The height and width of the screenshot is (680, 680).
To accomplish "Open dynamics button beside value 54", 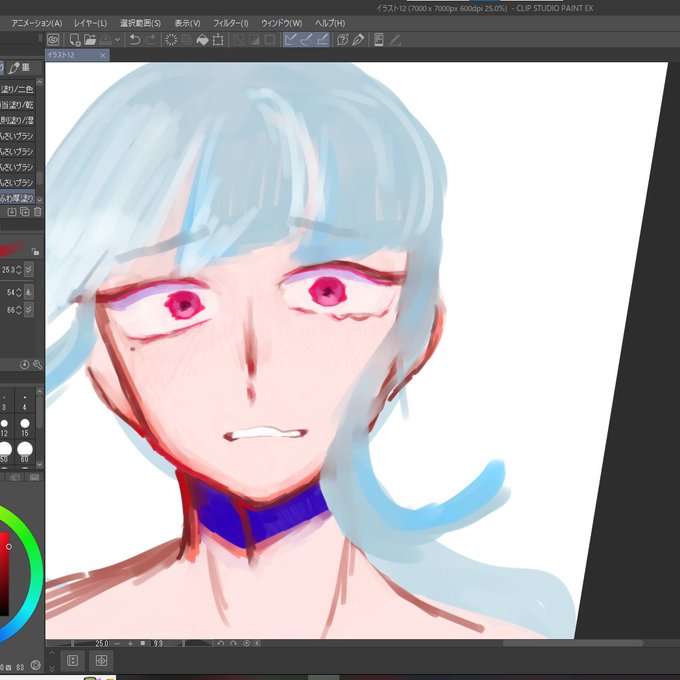I will click(28, 292).
